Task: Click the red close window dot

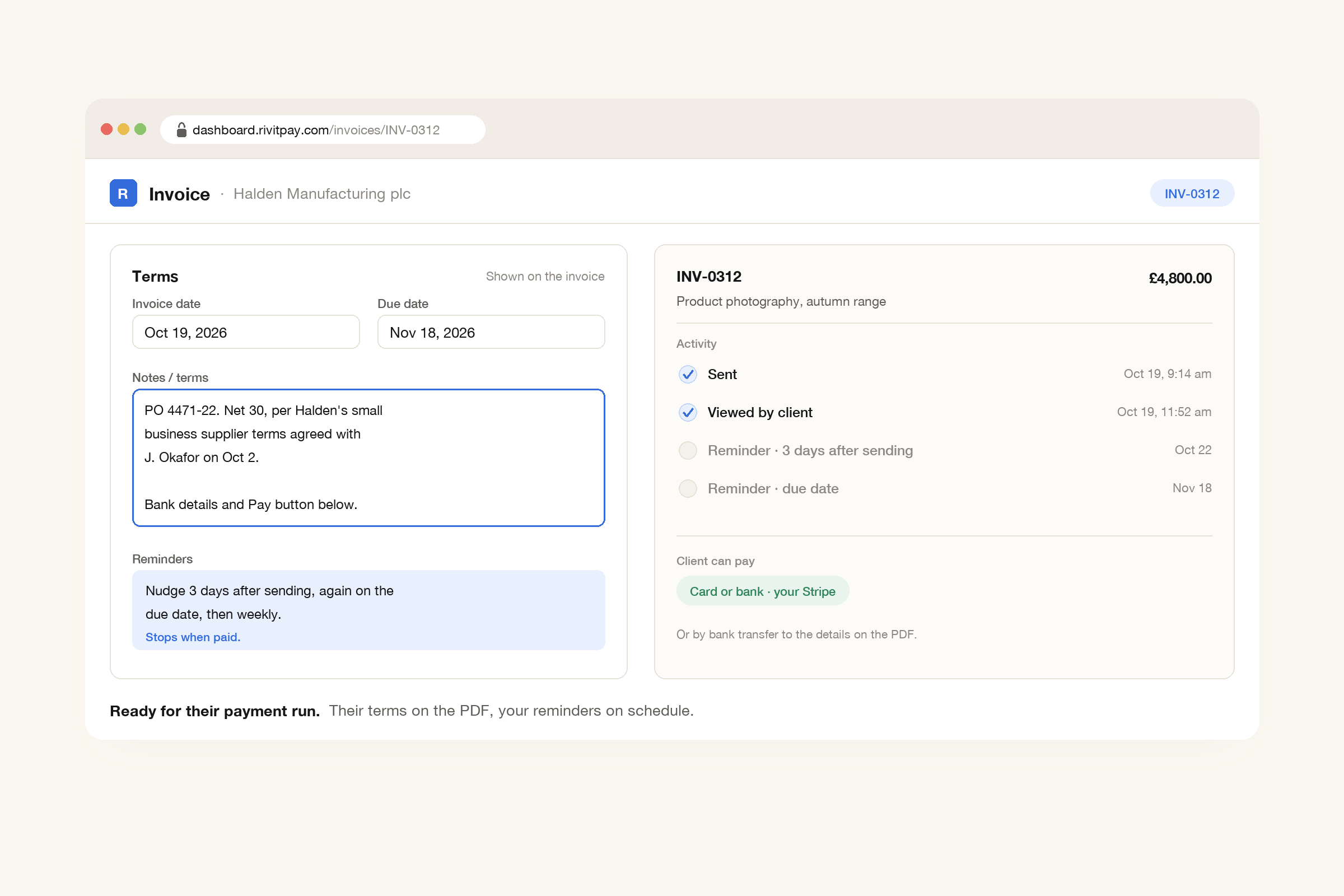Action: 106,129
